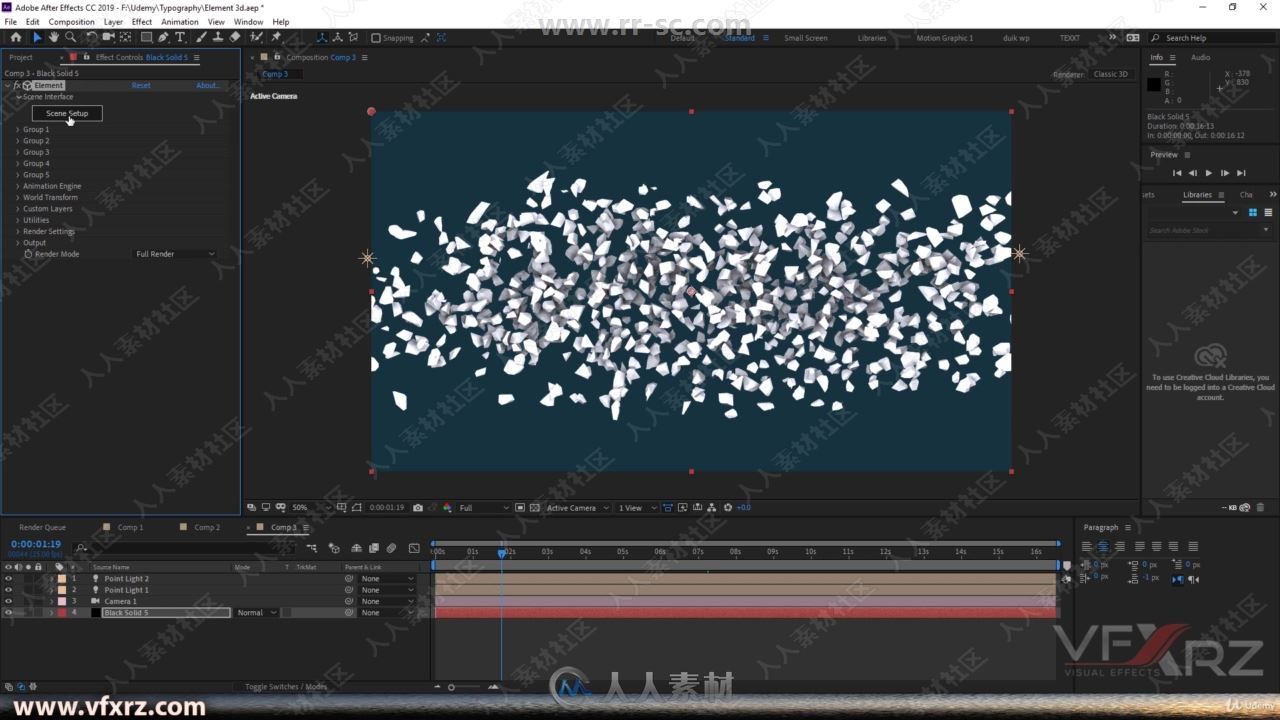Expand the Render Settings section
The image size is (1280, 720).
(18, 232)
